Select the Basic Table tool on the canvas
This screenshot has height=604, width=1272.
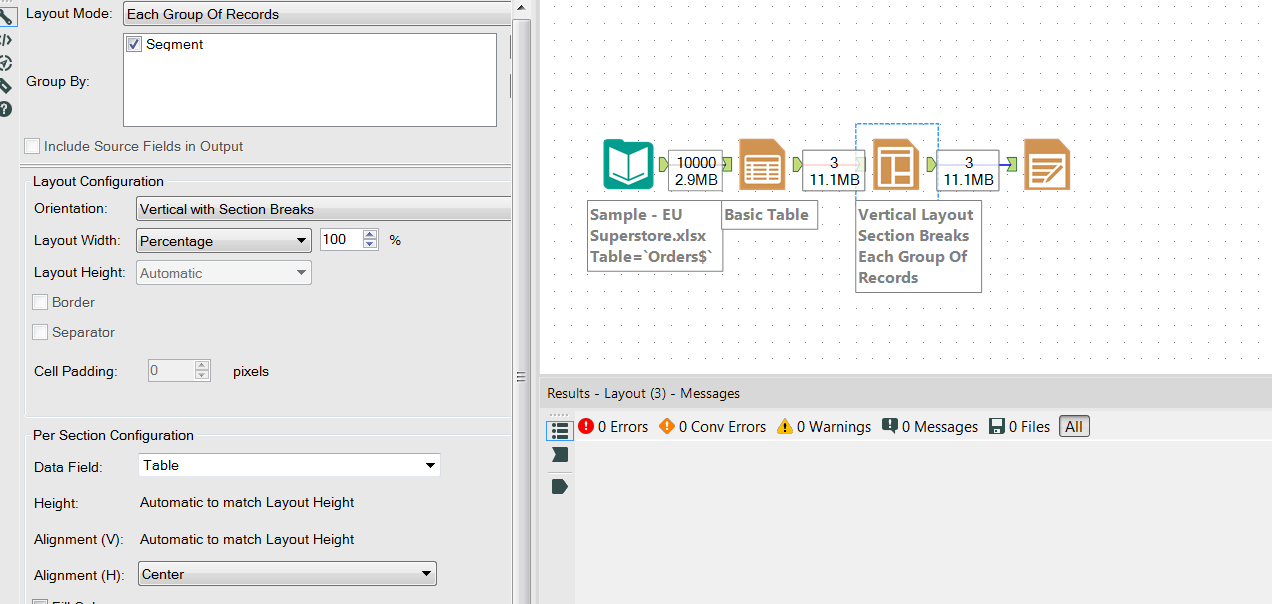pos(762,163)
